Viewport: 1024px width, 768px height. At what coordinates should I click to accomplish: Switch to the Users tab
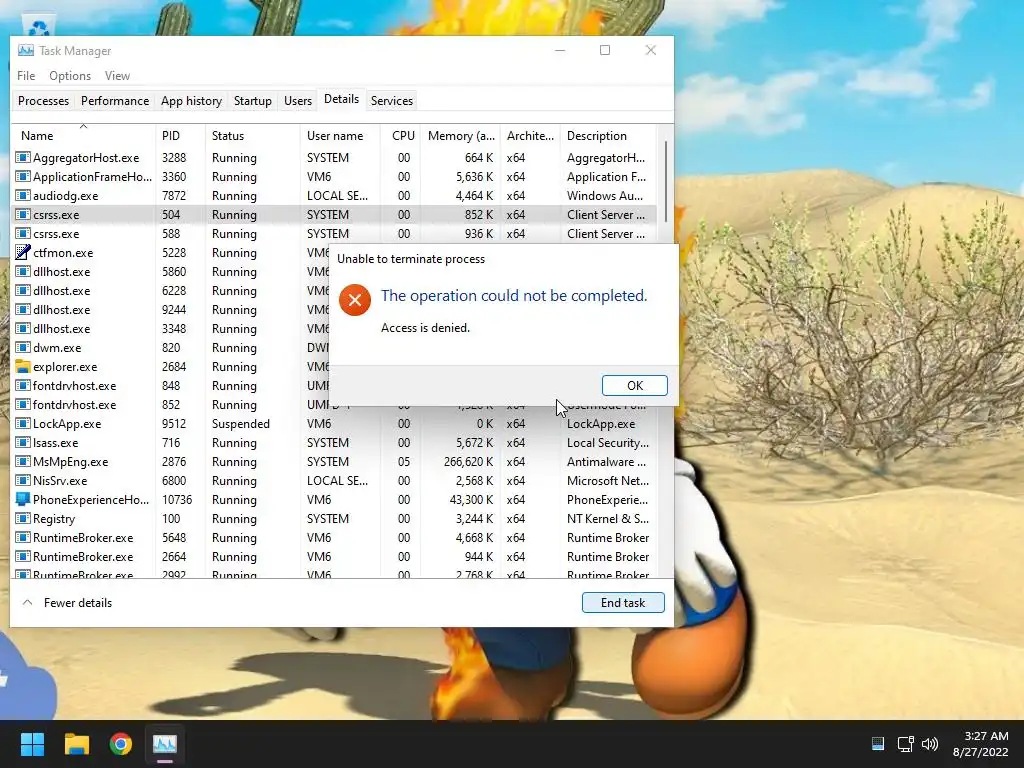click(x=298, y=101)
